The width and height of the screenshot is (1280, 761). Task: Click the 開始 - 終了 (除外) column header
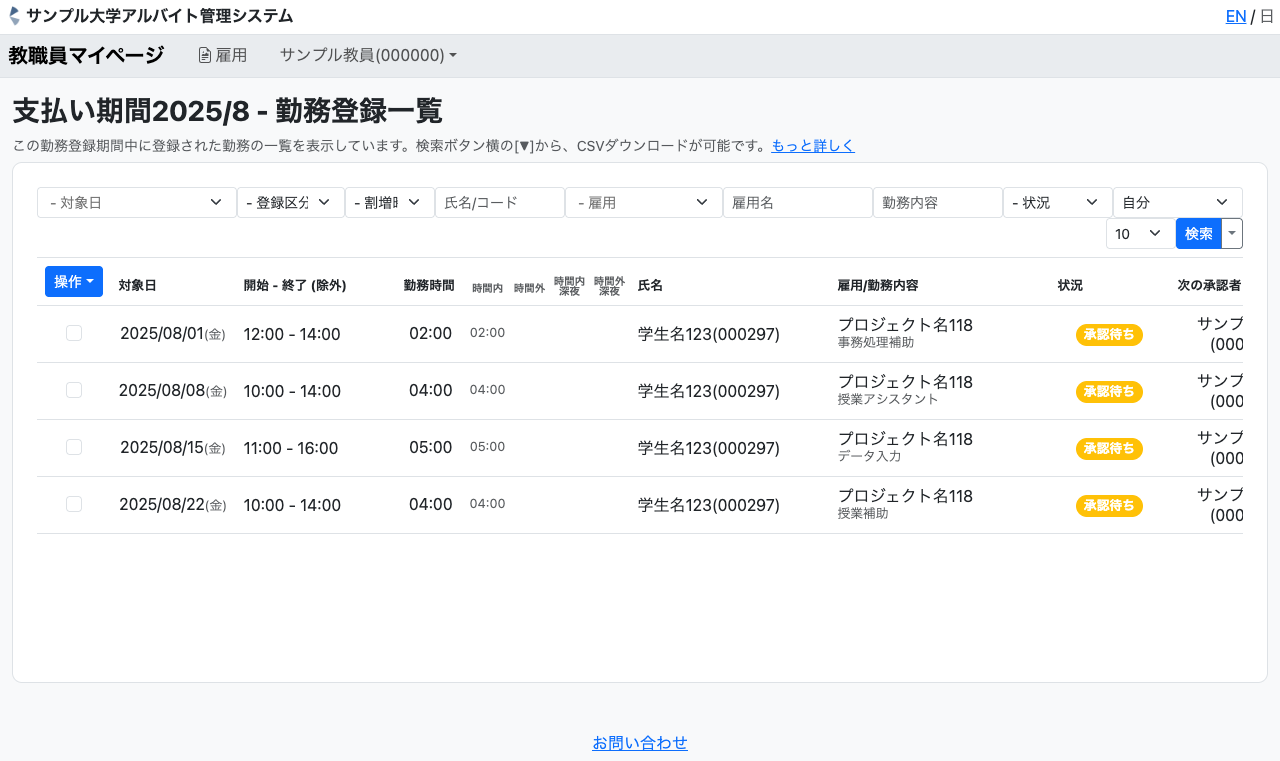(295, 285)
